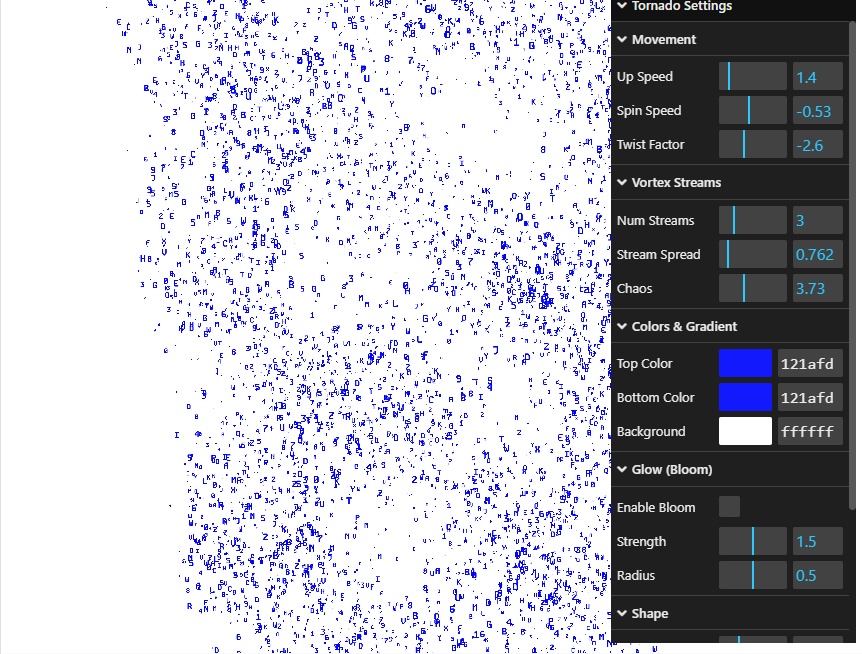
Task: Select the Stream Spread value field
Action: click(817, 255)
